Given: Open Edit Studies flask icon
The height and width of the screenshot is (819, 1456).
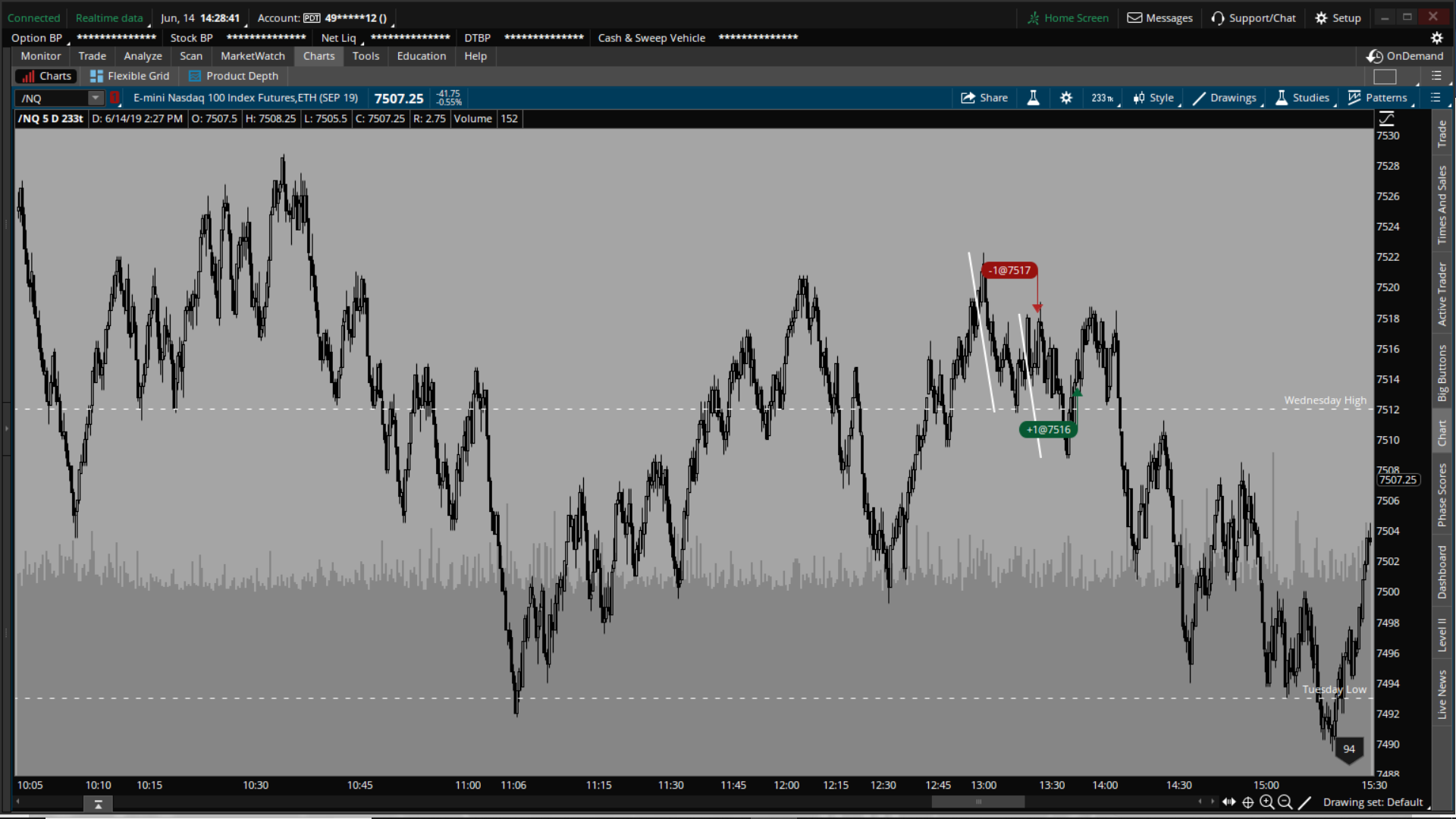Looking at the screenshot, I should [1033, 98].
